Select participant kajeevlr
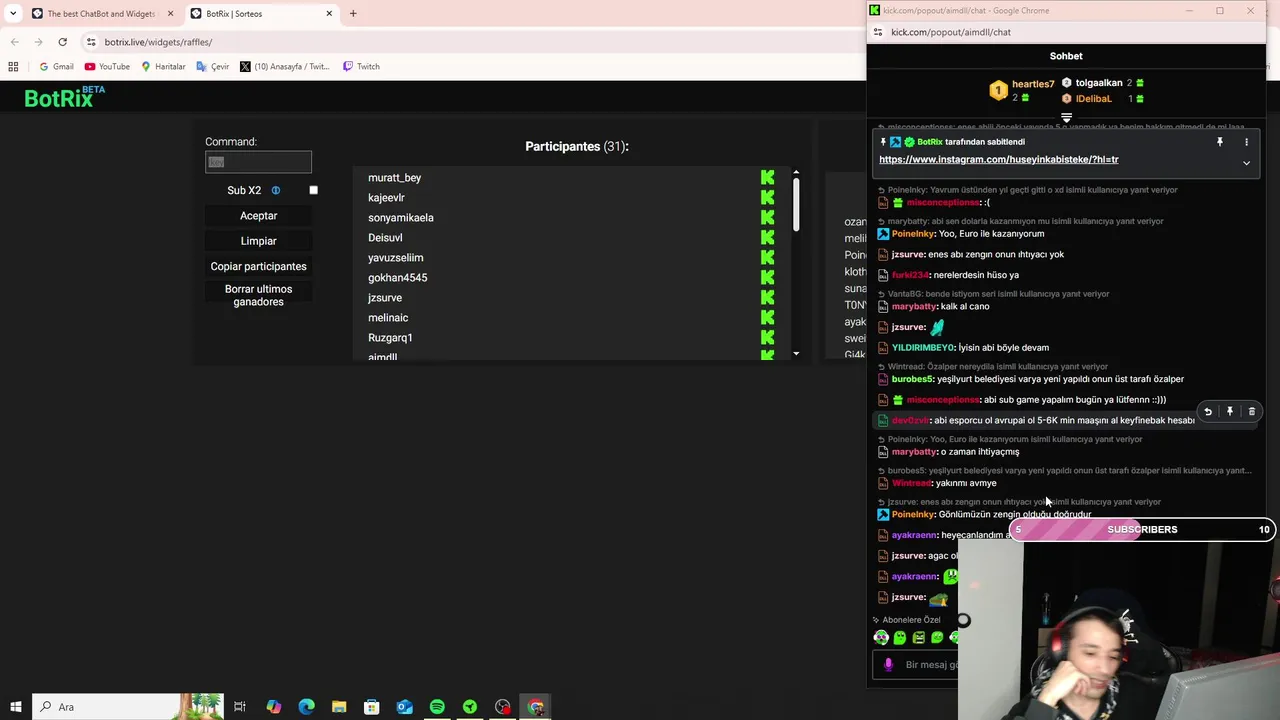This screenshot has width=1280, height=720. [x=386, y=198]
